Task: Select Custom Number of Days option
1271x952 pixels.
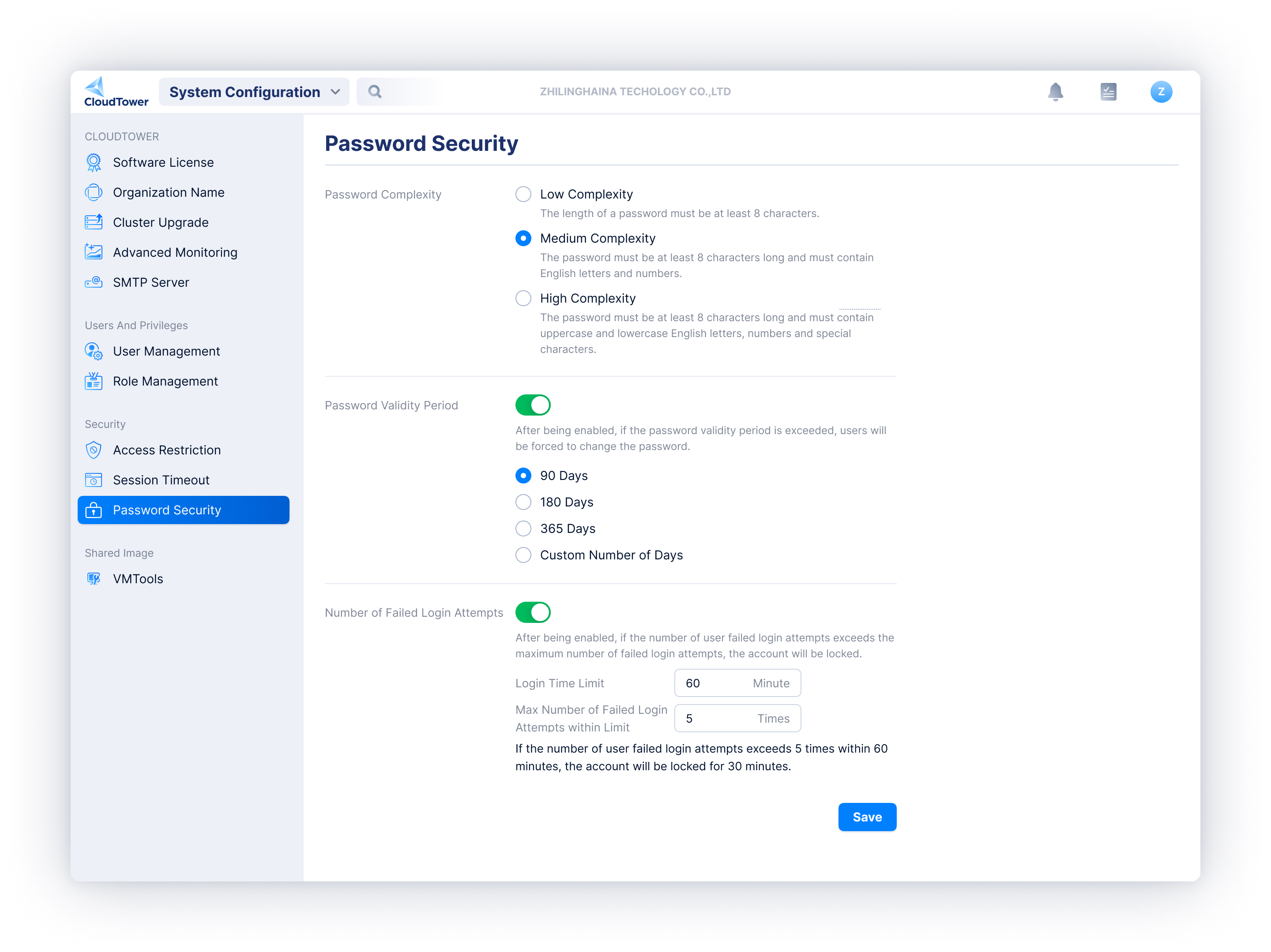Action: pyautogui.click(x=523, y=555)
